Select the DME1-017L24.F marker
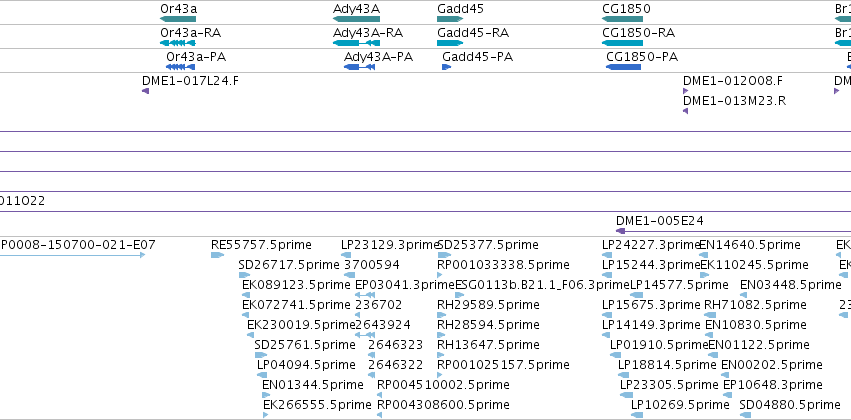 point(145,91)
